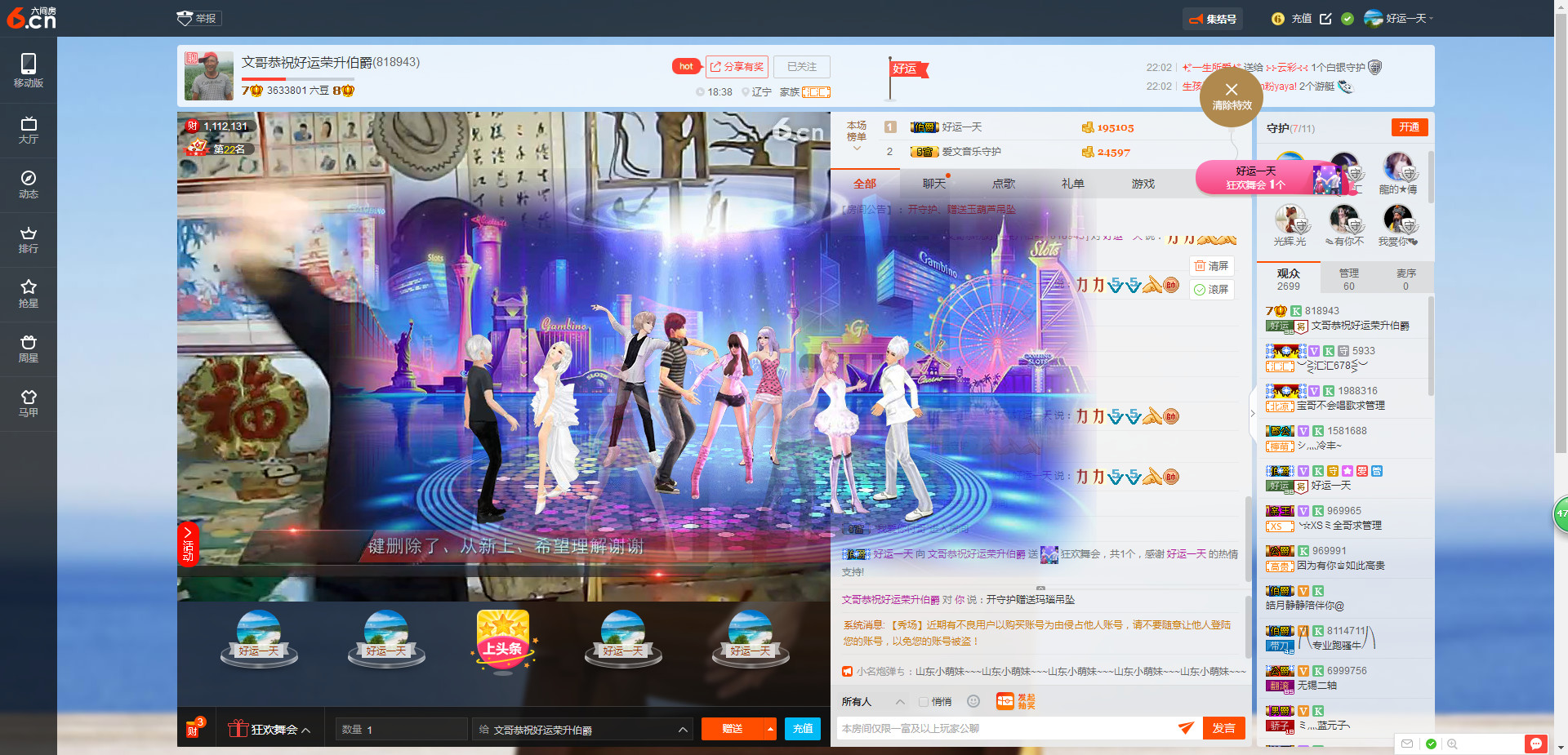This screenshot has height=755, width=1568.
Task: Click the 举报 report button
Action: [198, 18]
